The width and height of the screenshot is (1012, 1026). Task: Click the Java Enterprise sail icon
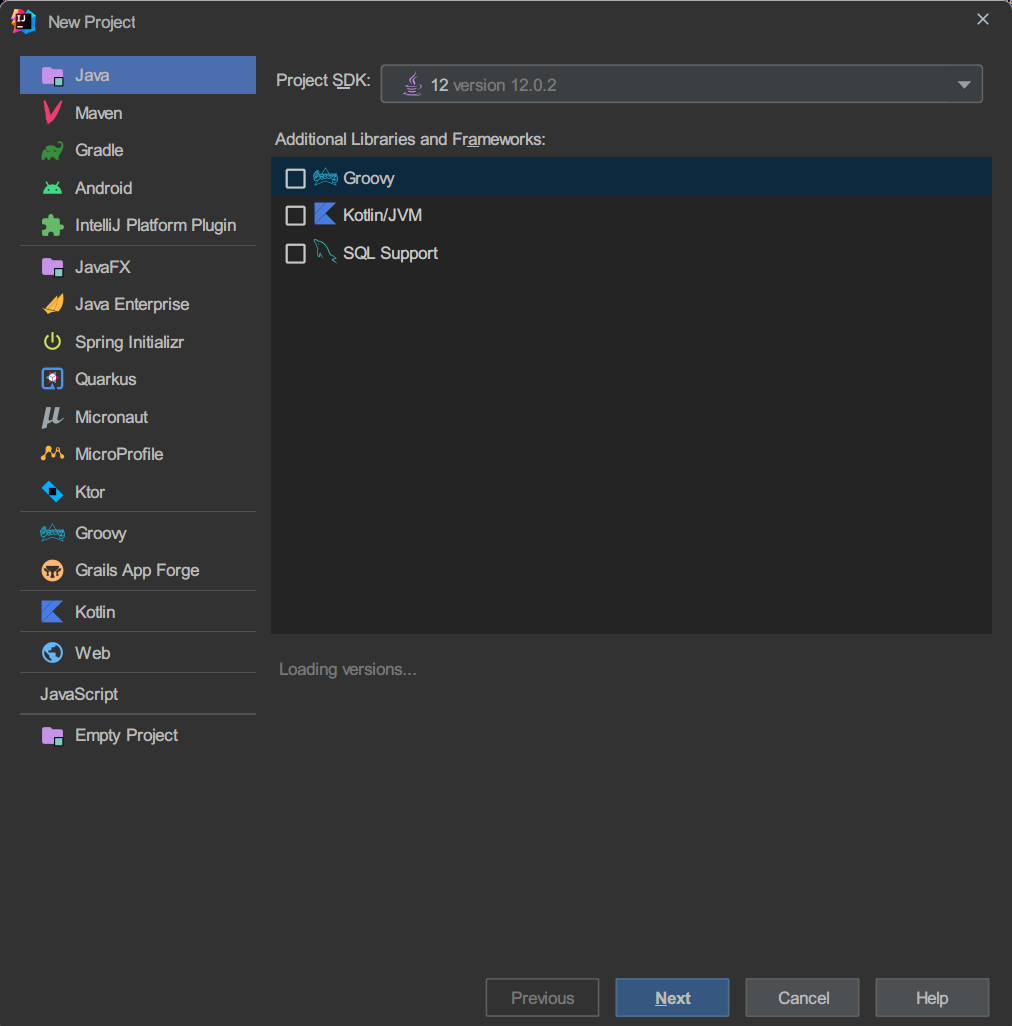tap(52, 304)
